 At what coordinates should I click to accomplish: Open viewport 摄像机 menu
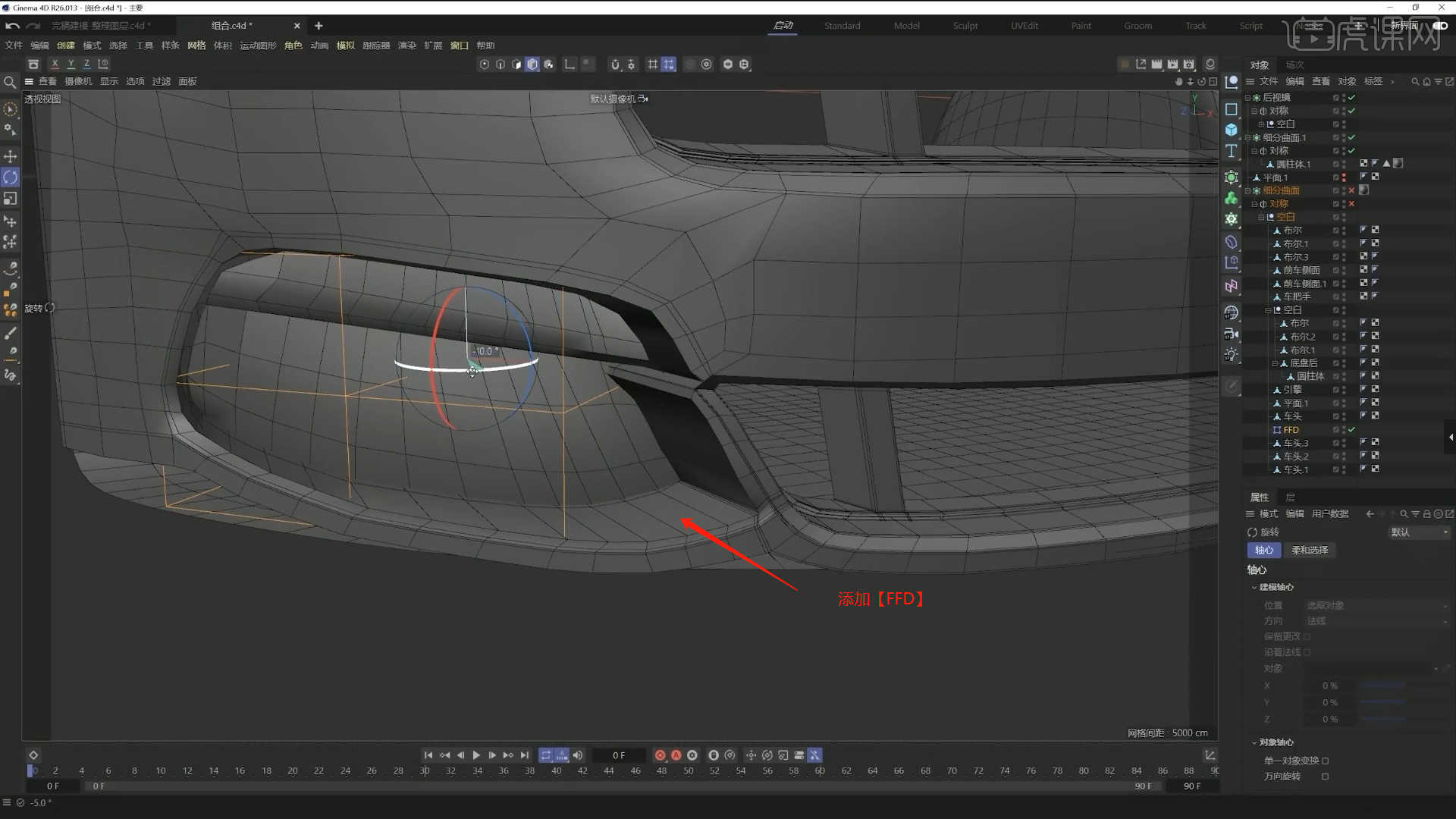click(x=78, y=81)
